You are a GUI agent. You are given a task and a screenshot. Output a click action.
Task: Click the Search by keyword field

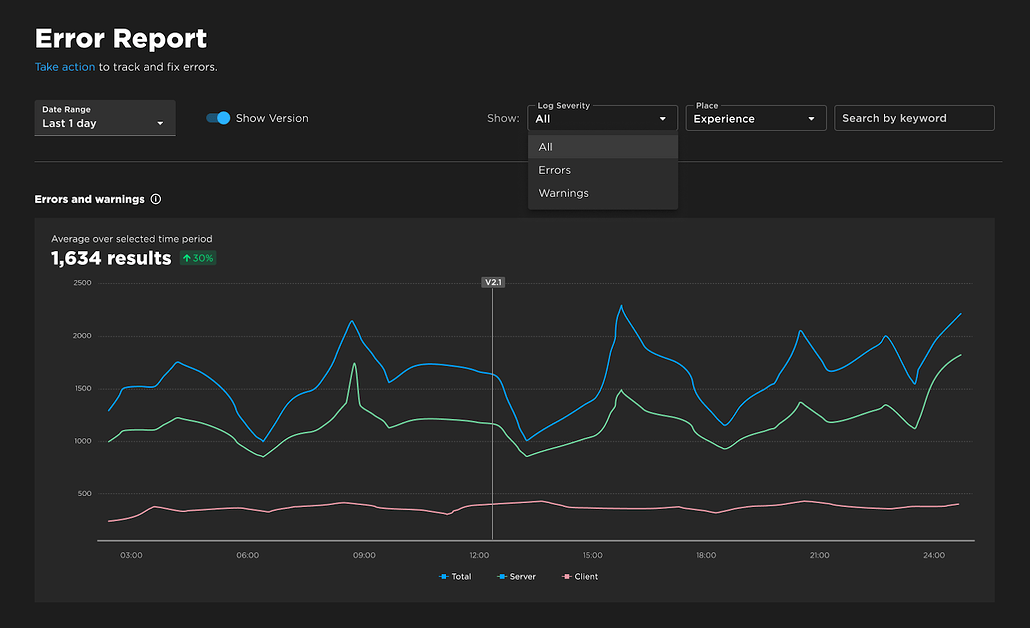913,117
